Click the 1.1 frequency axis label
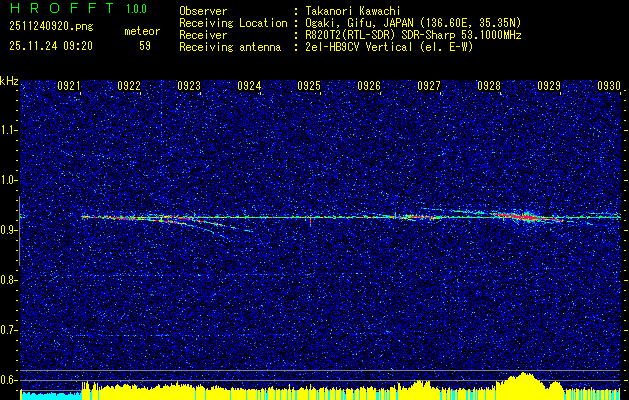The height and width of the screenshot is (400, 629). [x=8, y=130]
